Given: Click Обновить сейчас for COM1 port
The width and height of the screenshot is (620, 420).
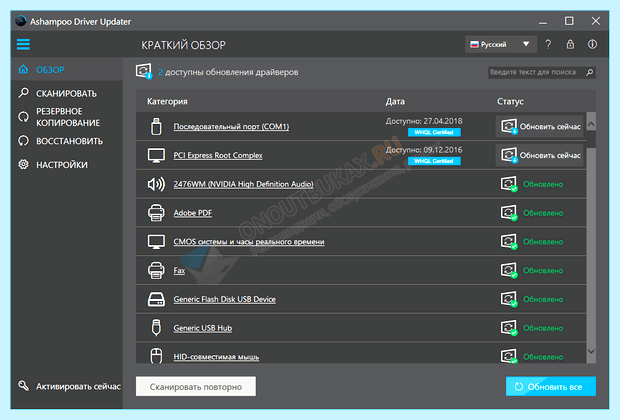Looking at the screenshot, I should pos(540,127).
